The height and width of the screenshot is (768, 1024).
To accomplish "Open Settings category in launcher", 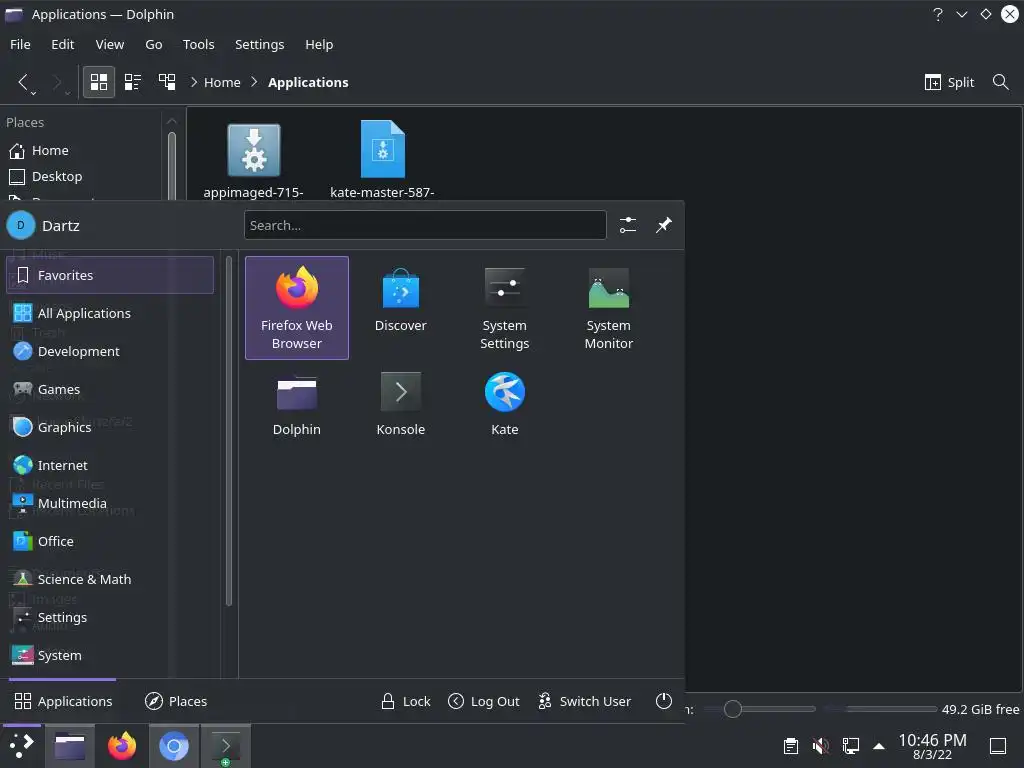I will tap(110, 617).
